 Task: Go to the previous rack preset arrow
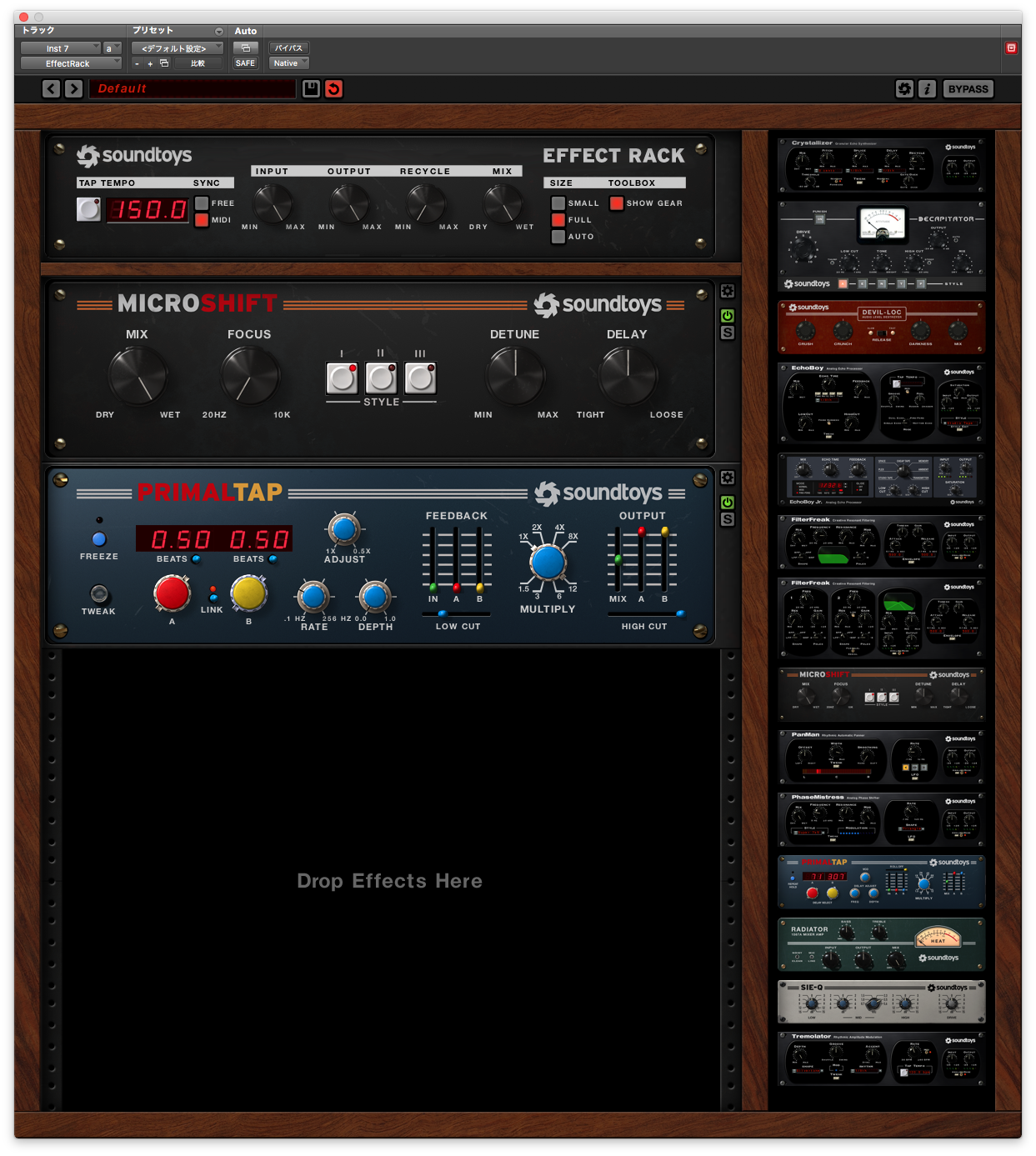coord(51,89)
